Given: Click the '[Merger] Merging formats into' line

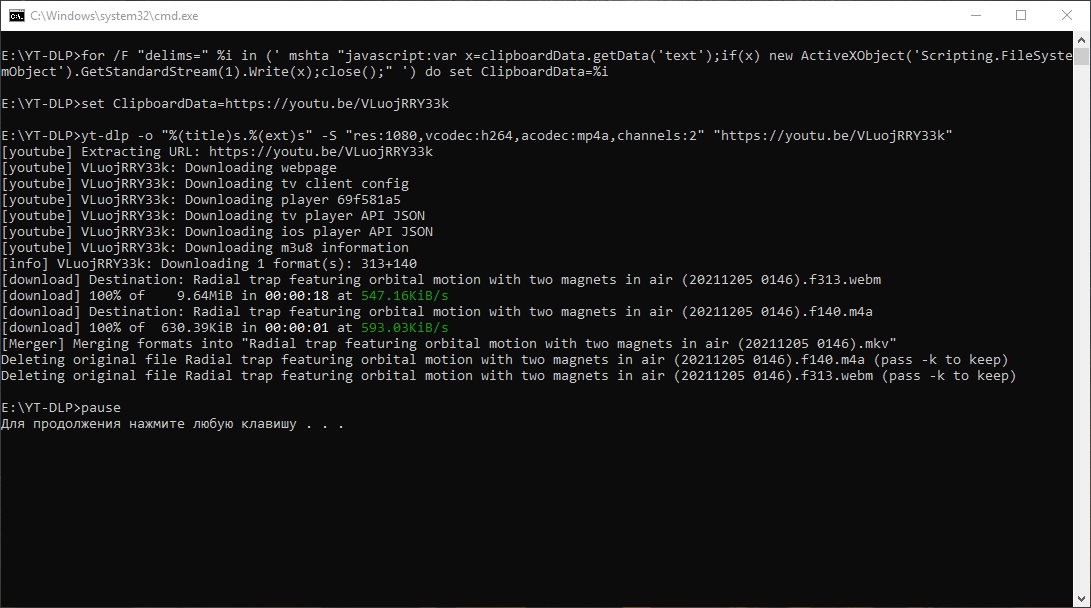Looking at the screenshot, I should pos(449,344).
